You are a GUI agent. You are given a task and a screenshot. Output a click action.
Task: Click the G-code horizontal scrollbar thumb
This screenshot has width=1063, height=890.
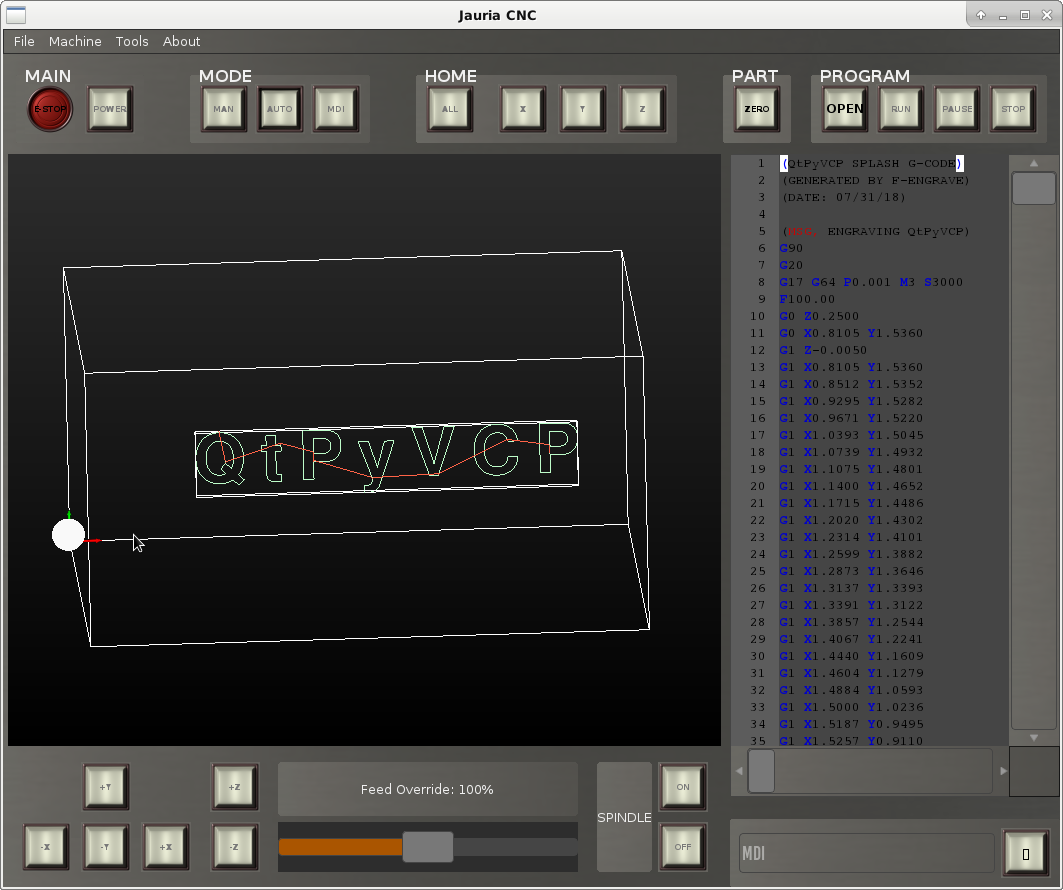(x=761, y=771)
